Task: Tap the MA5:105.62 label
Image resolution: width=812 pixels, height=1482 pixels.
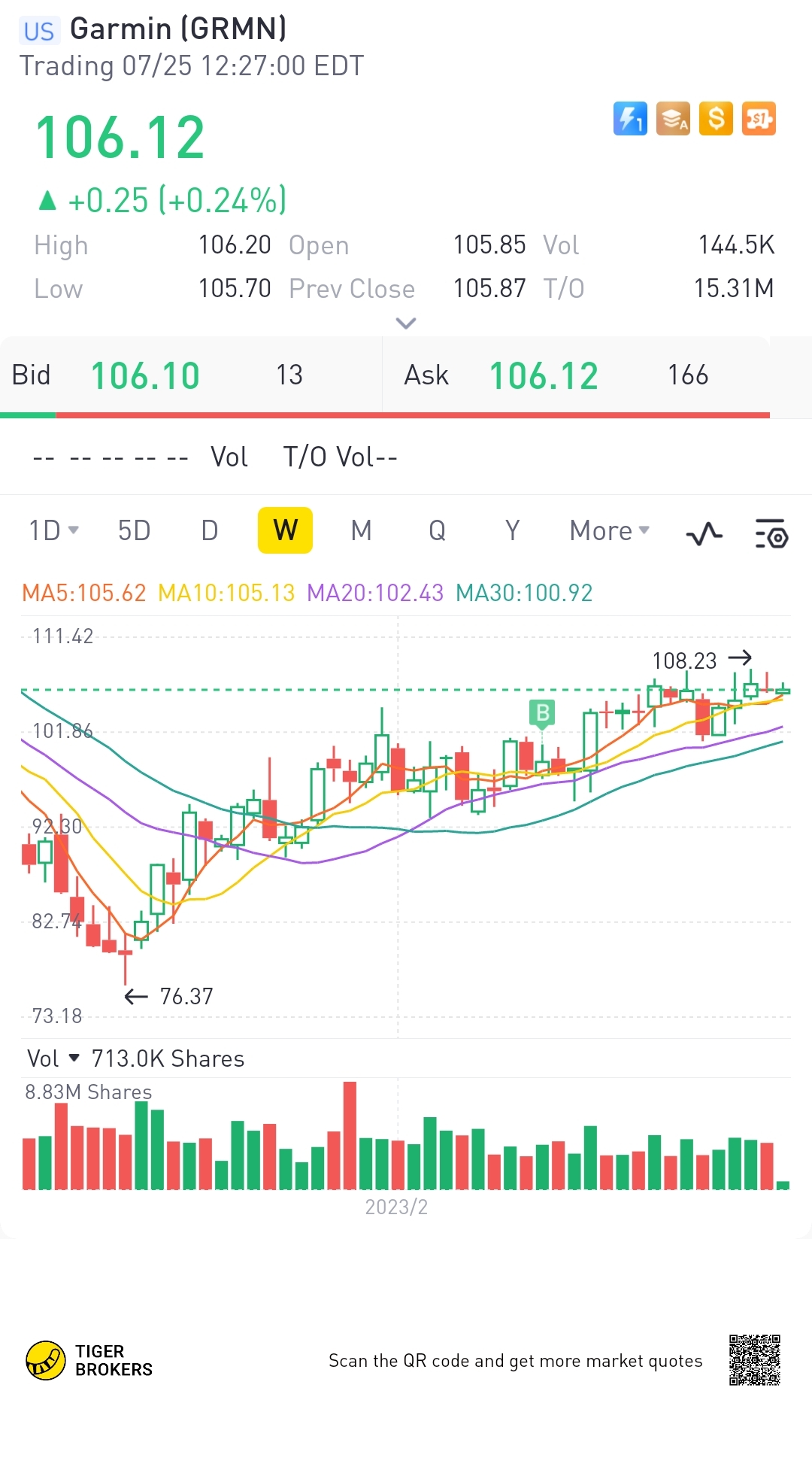Action: (84, 593)
